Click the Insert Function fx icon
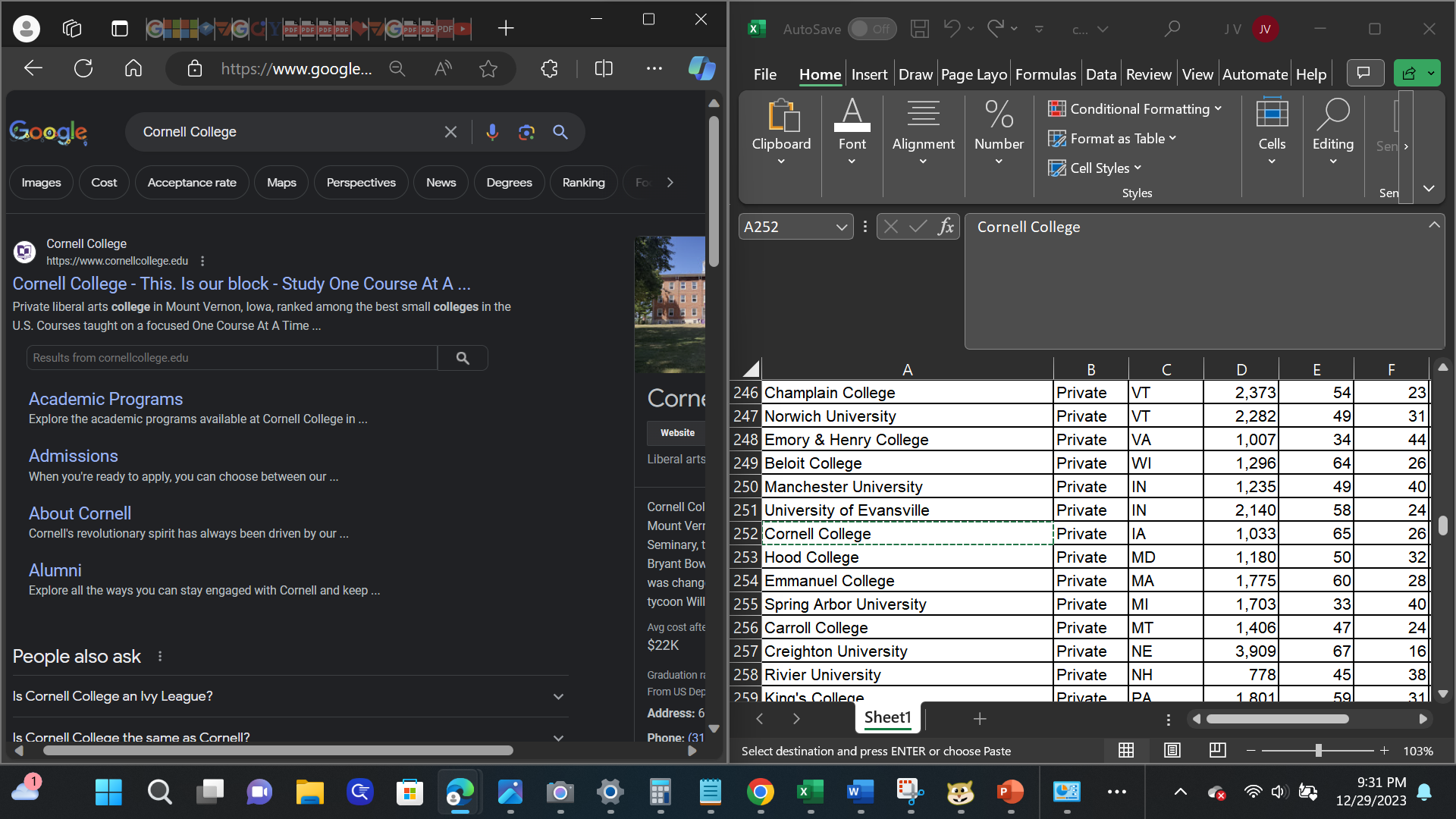 point(946,227)
